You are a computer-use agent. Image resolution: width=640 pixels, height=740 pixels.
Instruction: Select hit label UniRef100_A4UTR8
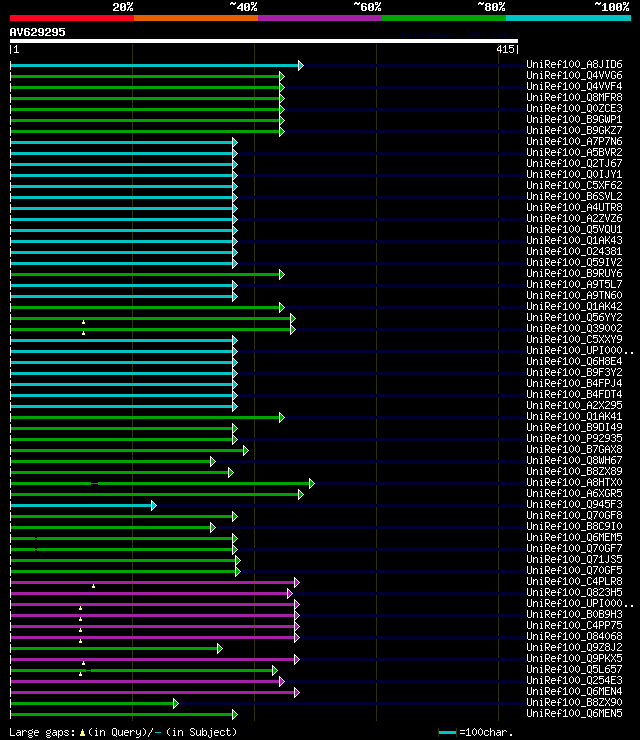coord(574,207)
